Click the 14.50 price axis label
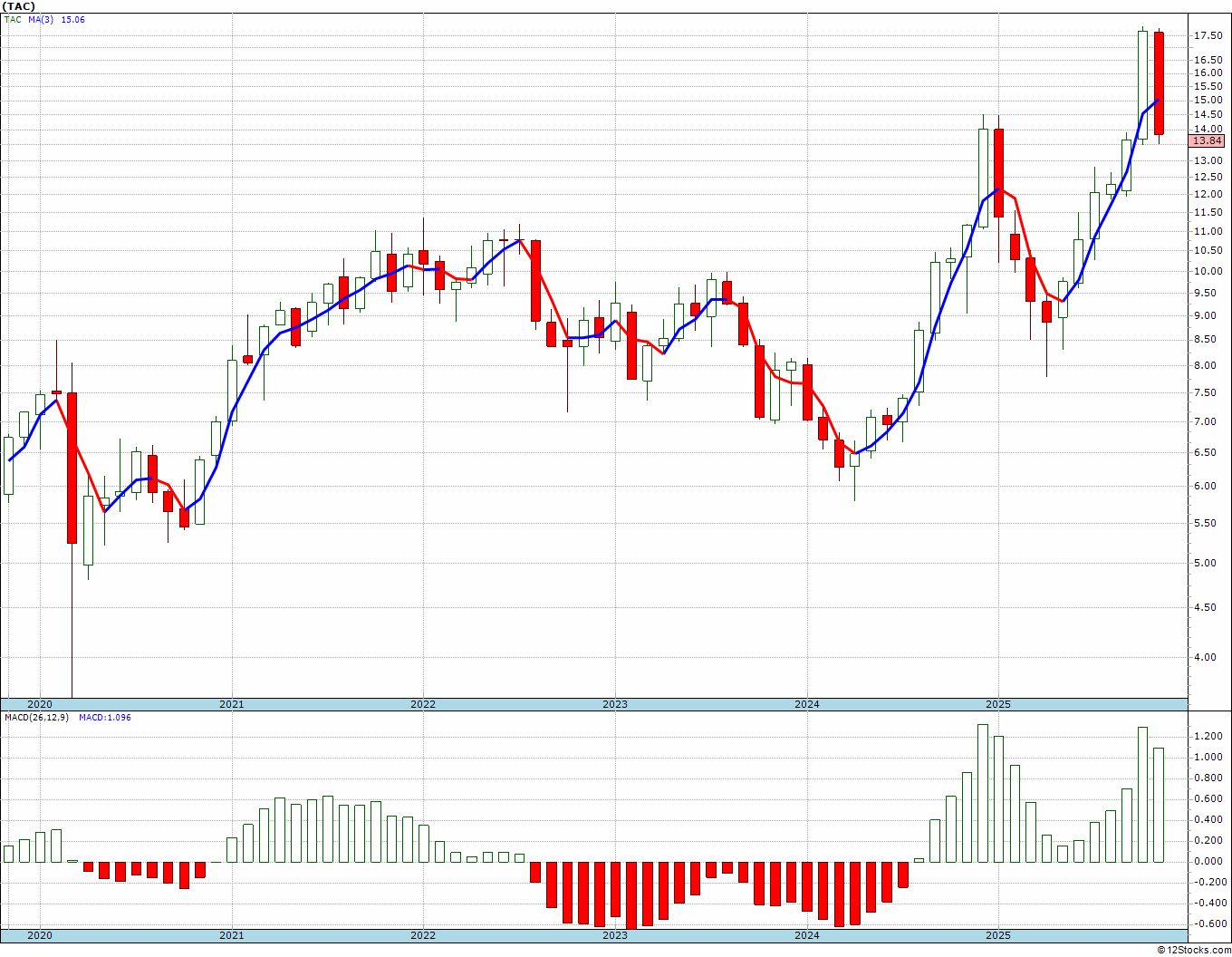 coord(1208,114)
